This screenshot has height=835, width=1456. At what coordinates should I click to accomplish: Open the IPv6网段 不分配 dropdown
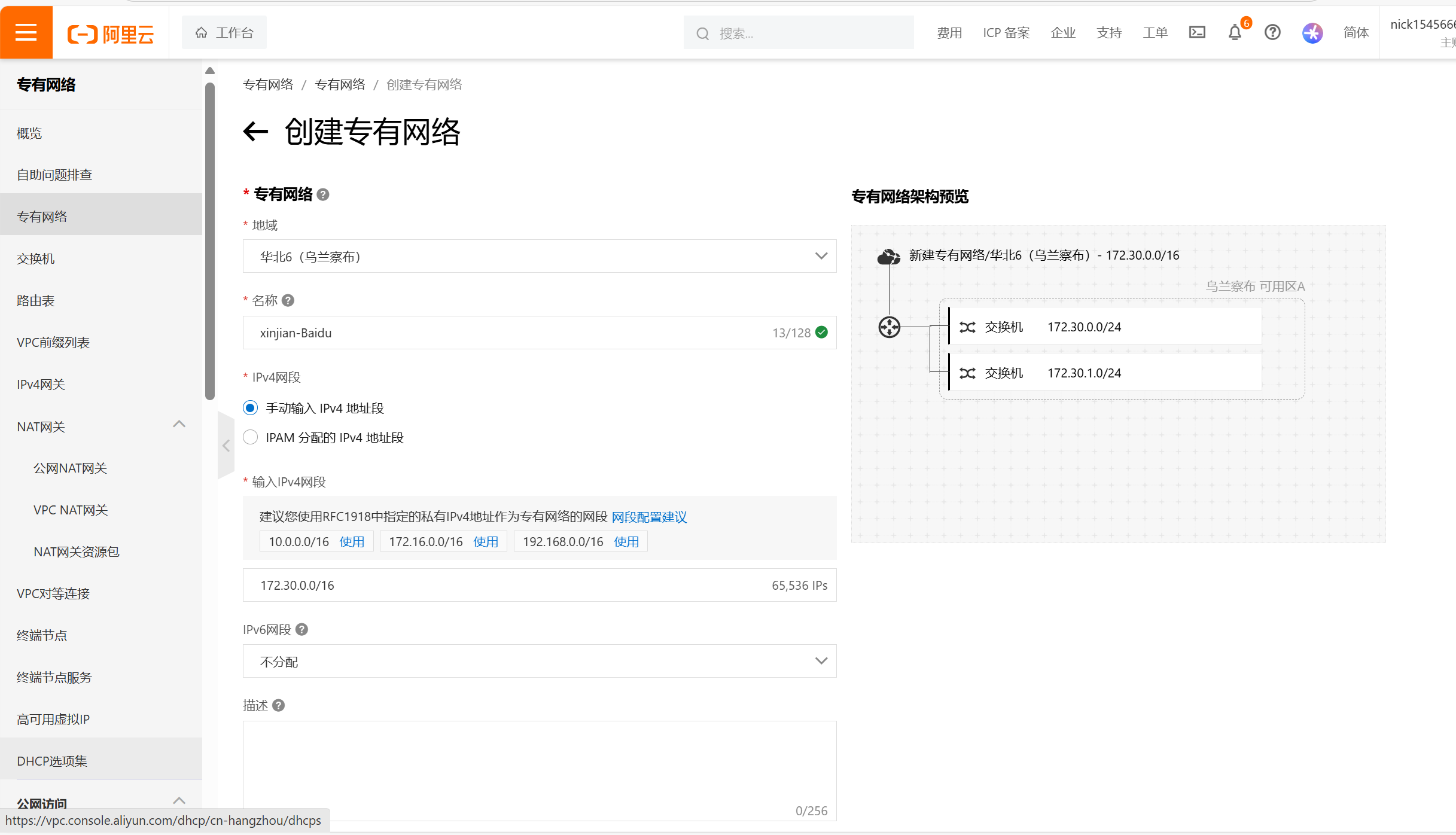tap(539, 661)
